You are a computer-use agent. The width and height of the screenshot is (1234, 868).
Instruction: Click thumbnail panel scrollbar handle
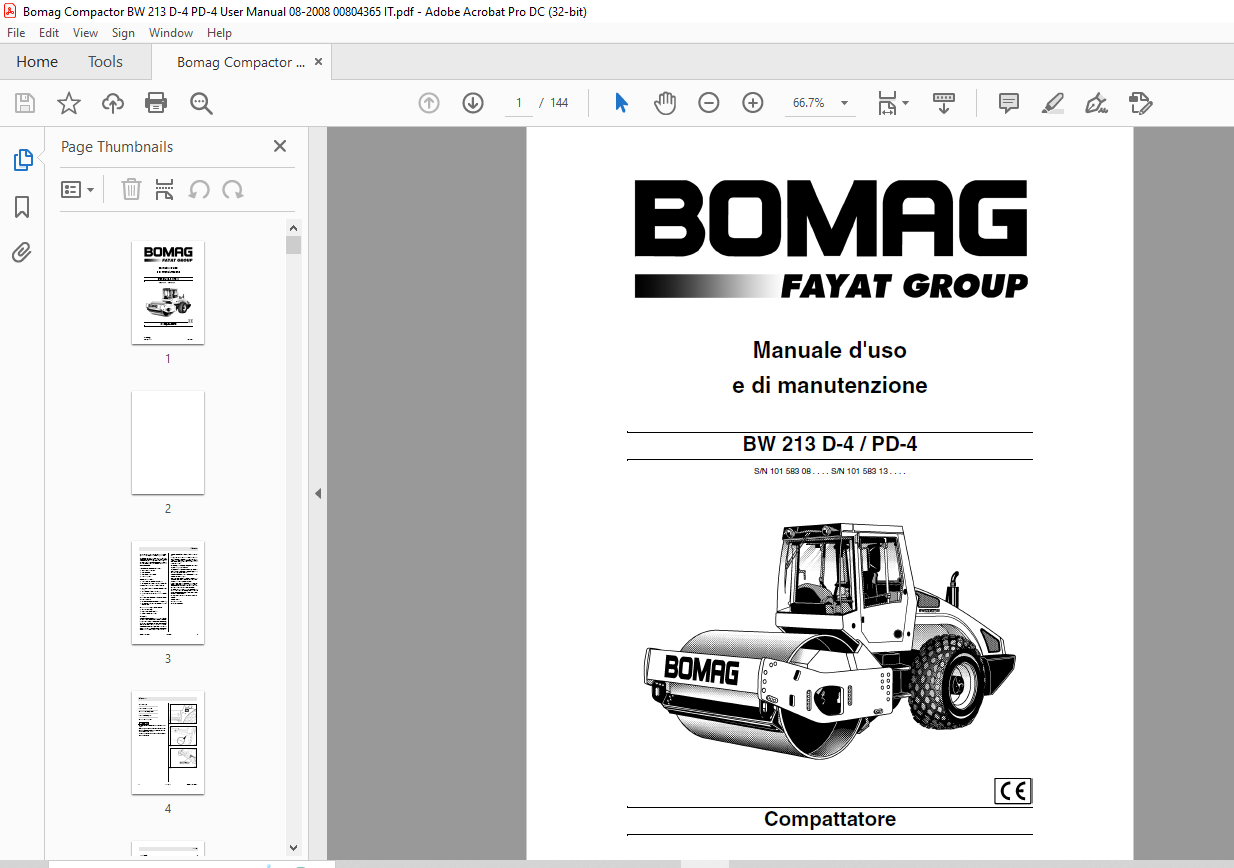click(293, 246)
